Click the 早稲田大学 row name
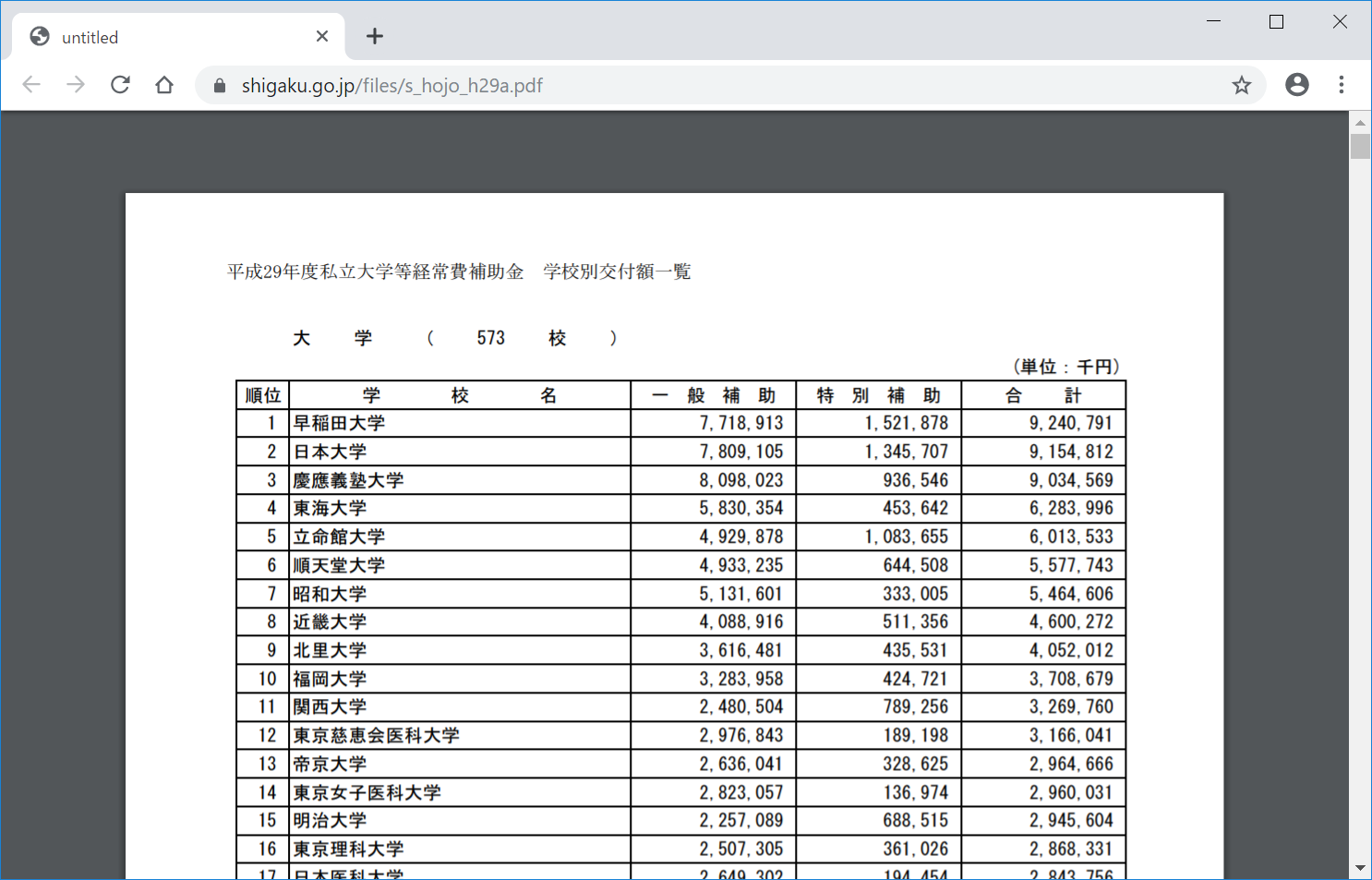Screen dimensions: 1372x880 point(339,423)
